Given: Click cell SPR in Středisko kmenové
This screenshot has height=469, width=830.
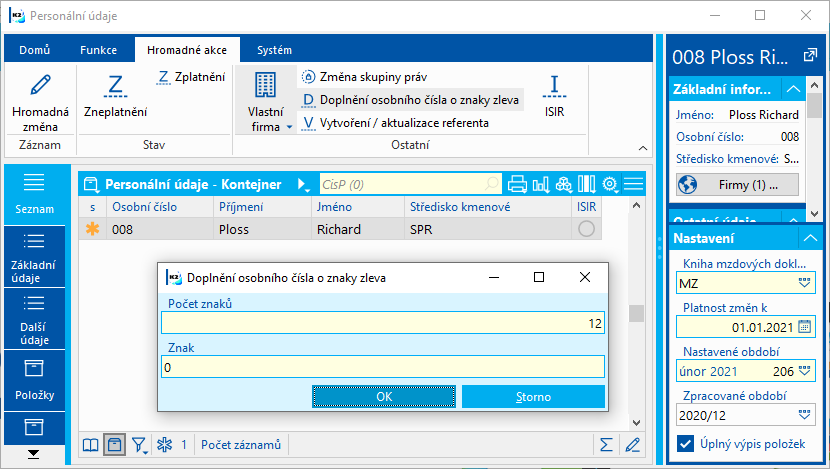Looking at the screenshot, I should click(488, 229).
